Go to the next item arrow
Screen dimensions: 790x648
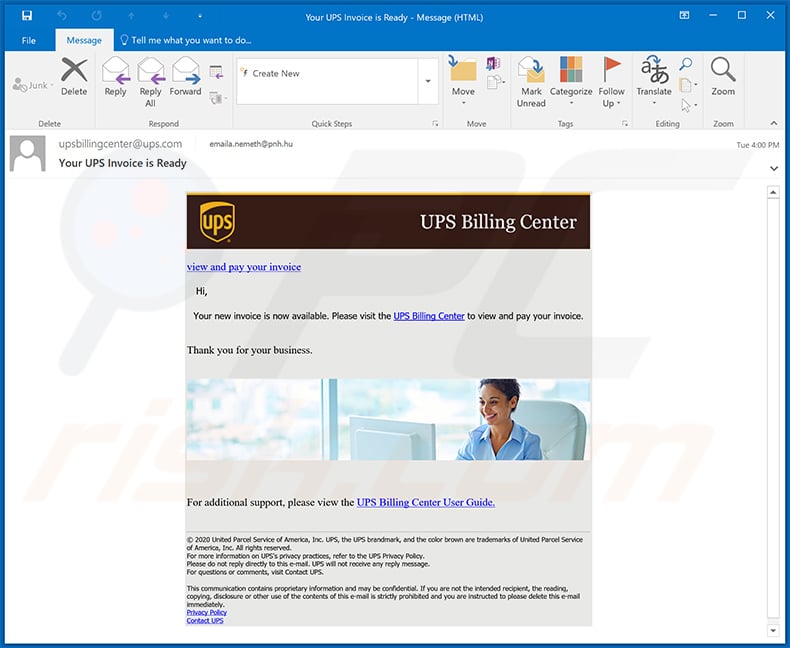click(x=166, y=16)
